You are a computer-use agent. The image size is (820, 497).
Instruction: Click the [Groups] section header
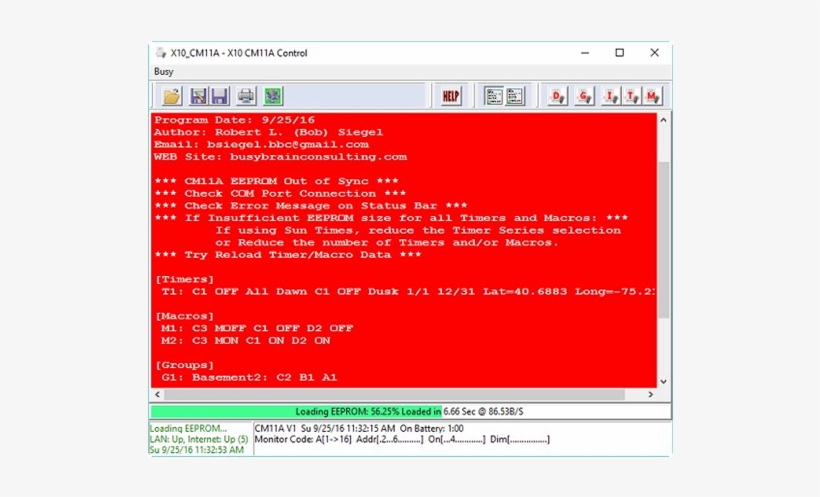point(185,365)
